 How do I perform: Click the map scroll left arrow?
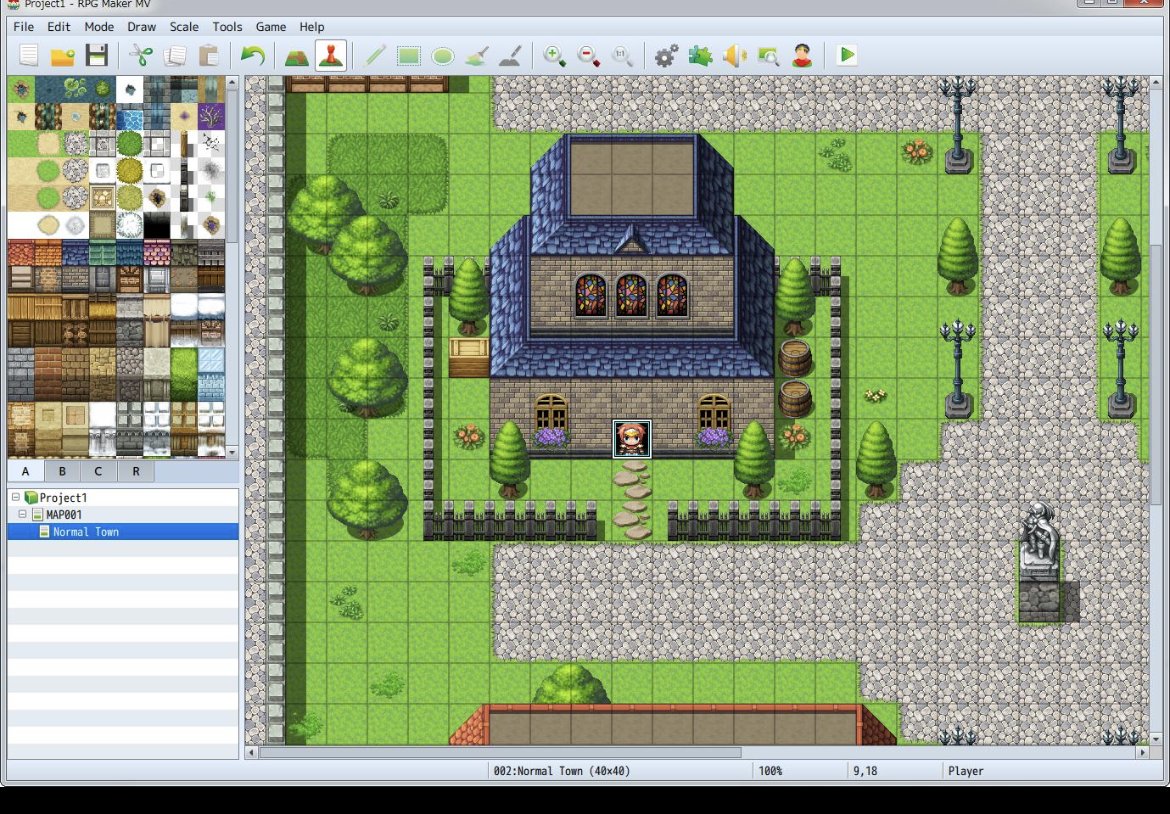click(x=251, y=752)
